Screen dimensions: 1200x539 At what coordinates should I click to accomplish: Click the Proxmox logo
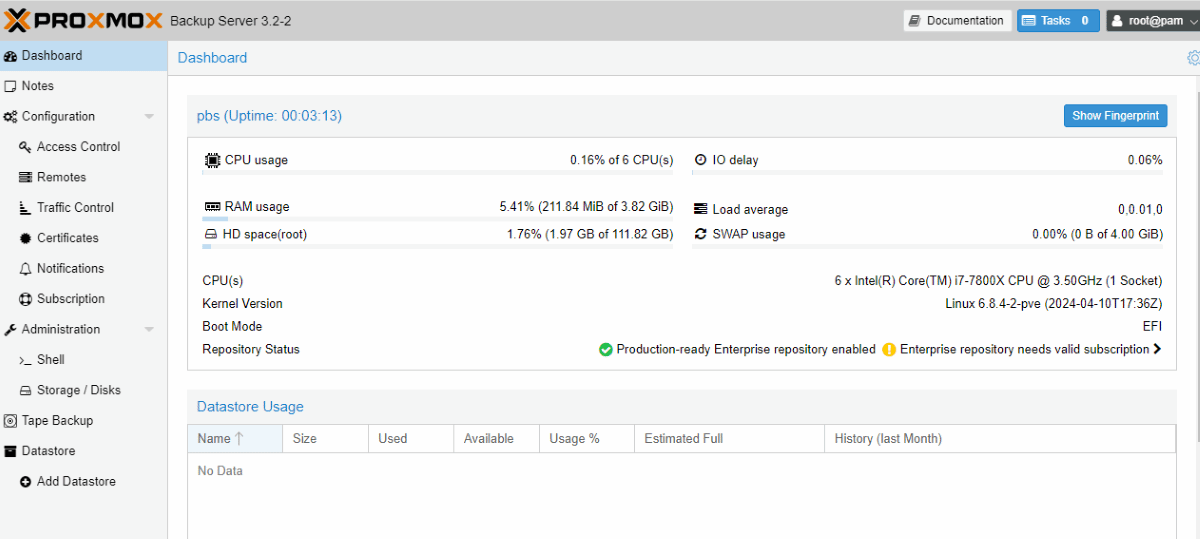(x=82, y=20)
